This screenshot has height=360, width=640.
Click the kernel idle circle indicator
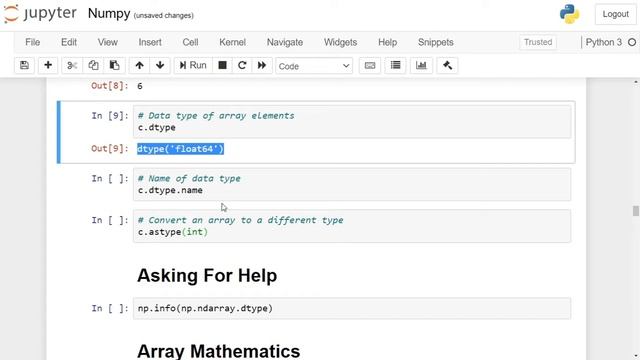tap(632, 42)
